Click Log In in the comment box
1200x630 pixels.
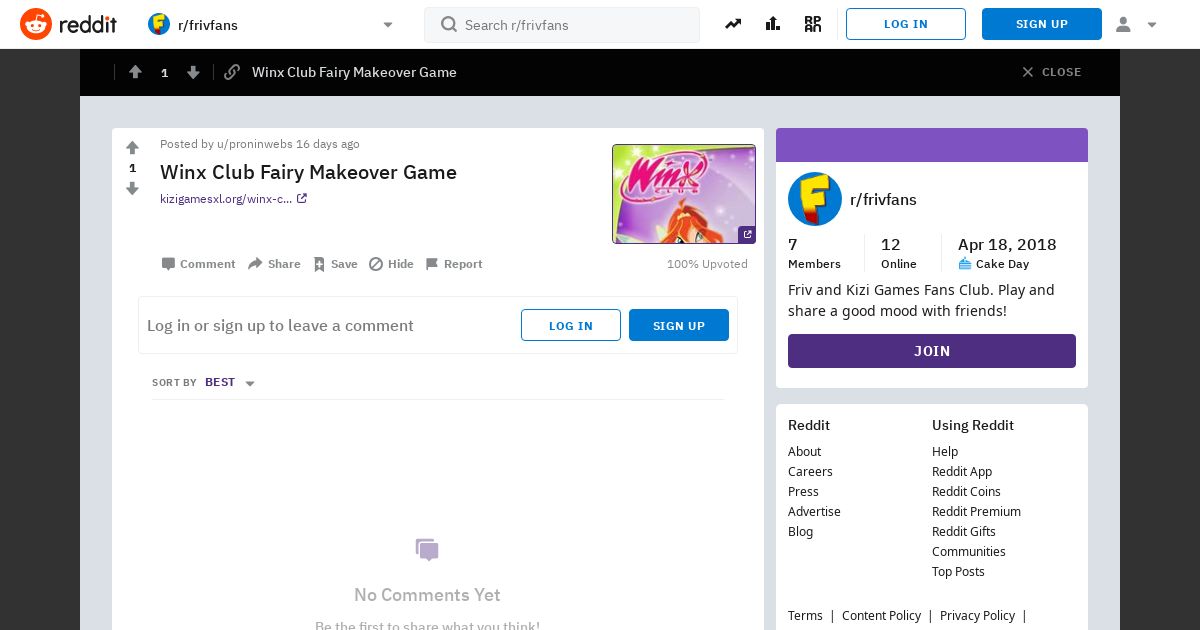(571, 325)
